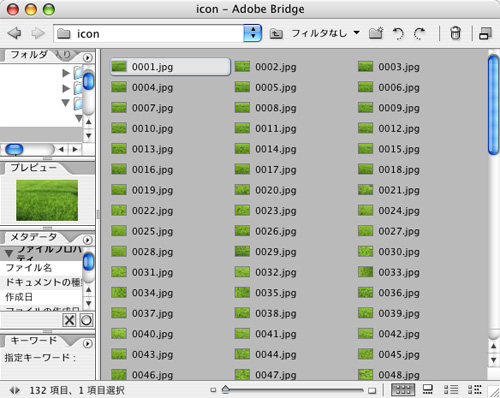Select file 0002.jpg

coord(266,67)
